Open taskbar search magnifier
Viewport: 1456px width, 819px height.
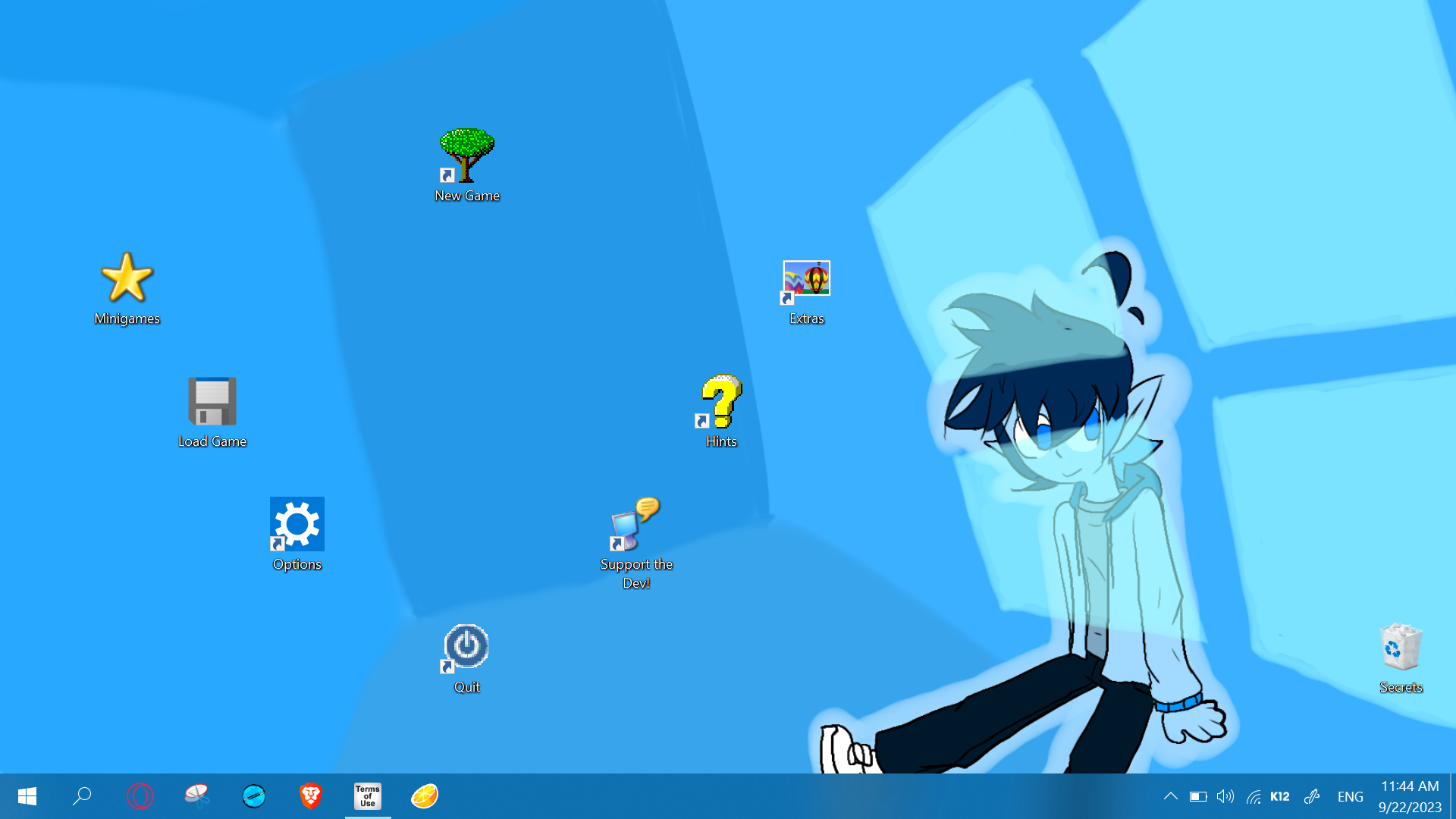(82, 796)
